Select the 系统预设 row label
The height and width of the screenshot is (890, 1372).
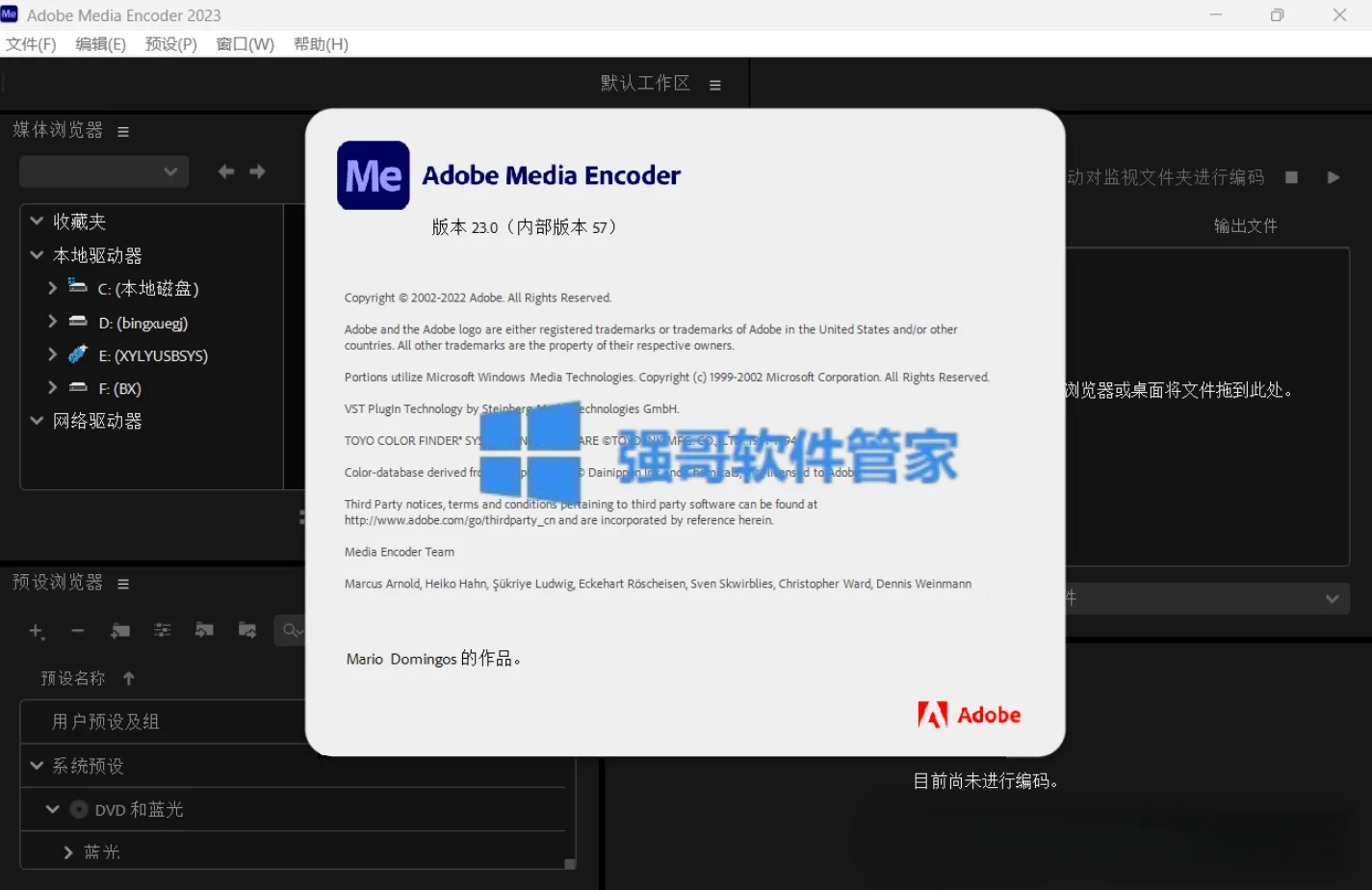click(88, 766)
